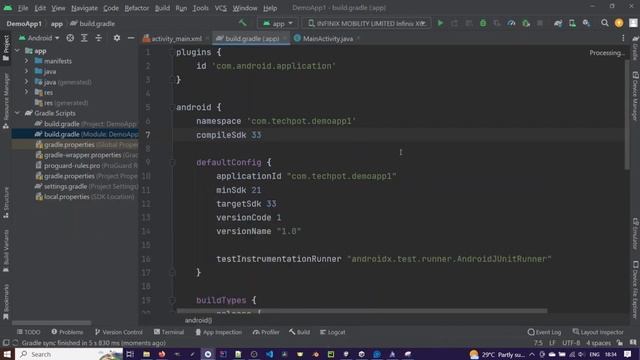Click the Make Project hammer icon
640x360 pixels.
243,23
